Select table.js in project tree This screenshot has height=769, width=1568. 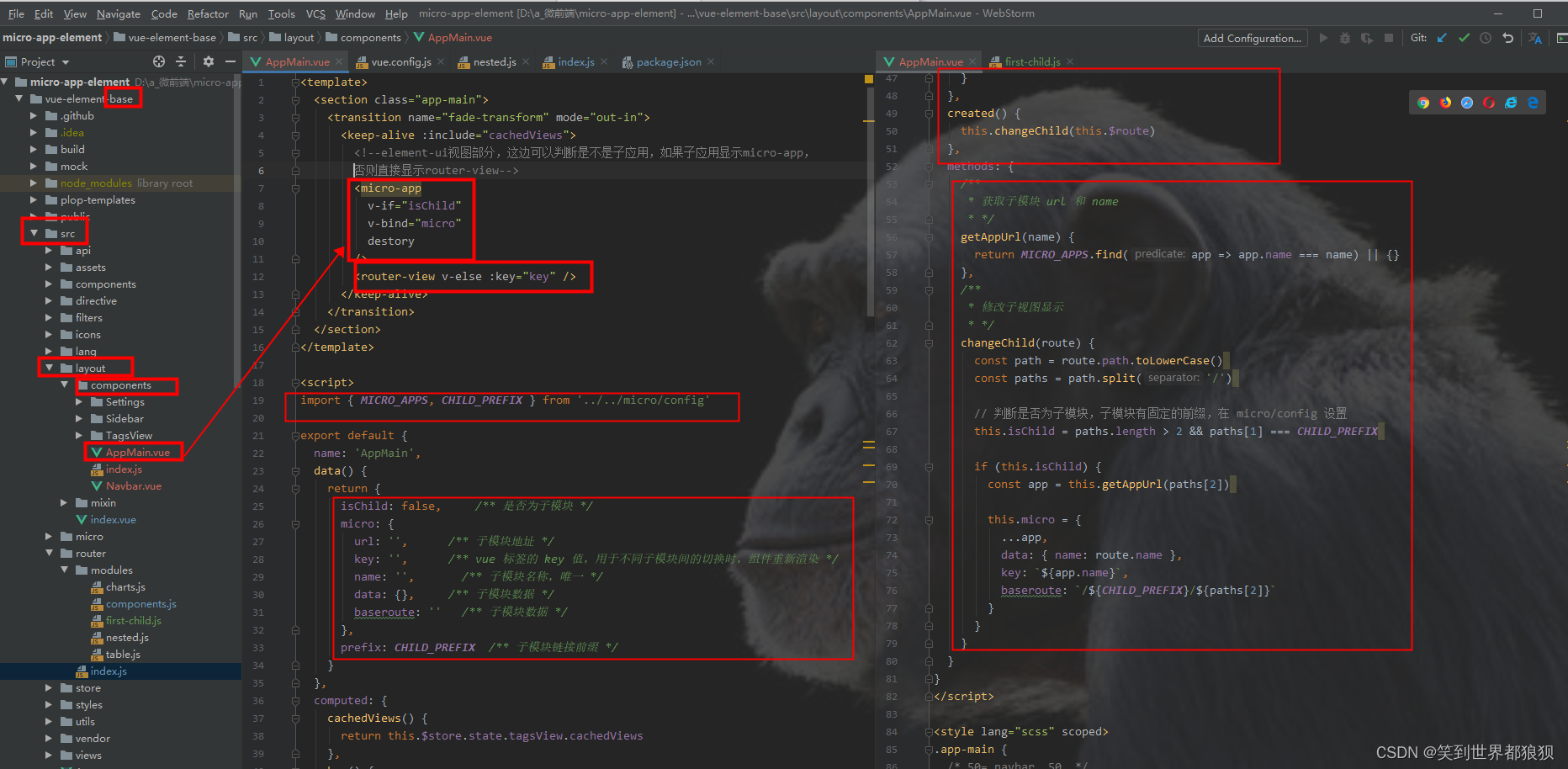click(x=123, y=654)
